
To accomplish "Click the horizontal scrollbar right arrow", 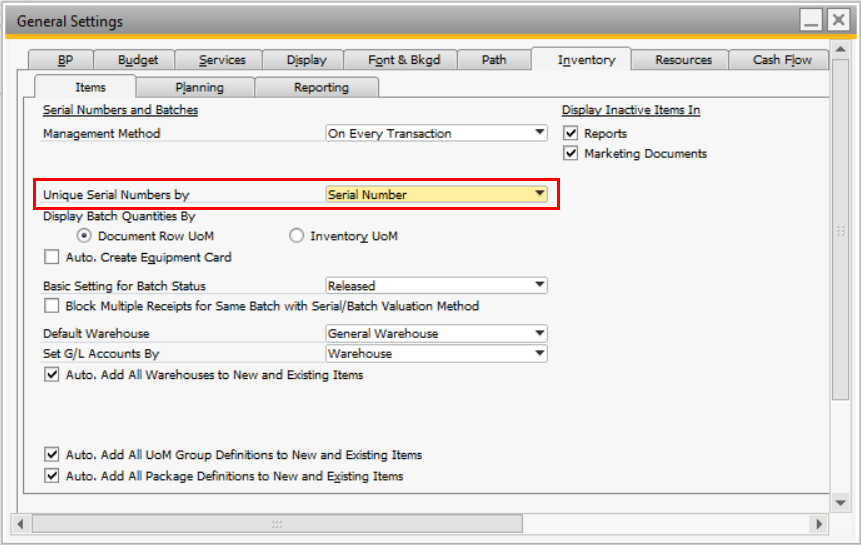I will pos(820,524).
